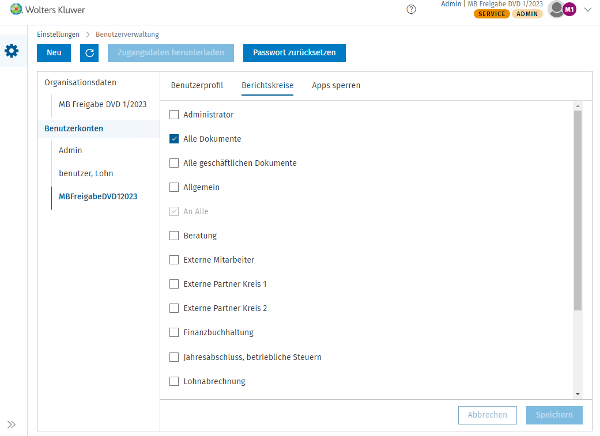
Task: Check the Beratung checkbox
Action: [174, 235]
